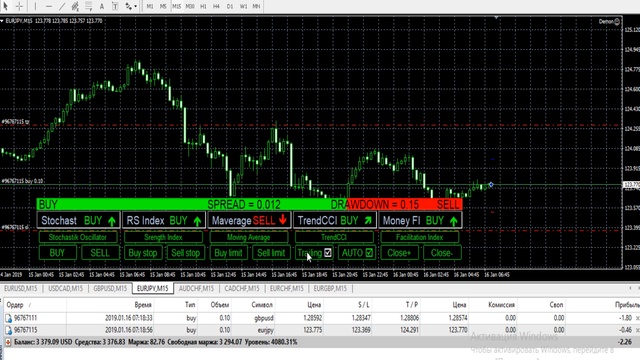Switch chart to M1 timeframe
Image resolution: width=640 pixels, height=360 pixels.
point(150,6)
